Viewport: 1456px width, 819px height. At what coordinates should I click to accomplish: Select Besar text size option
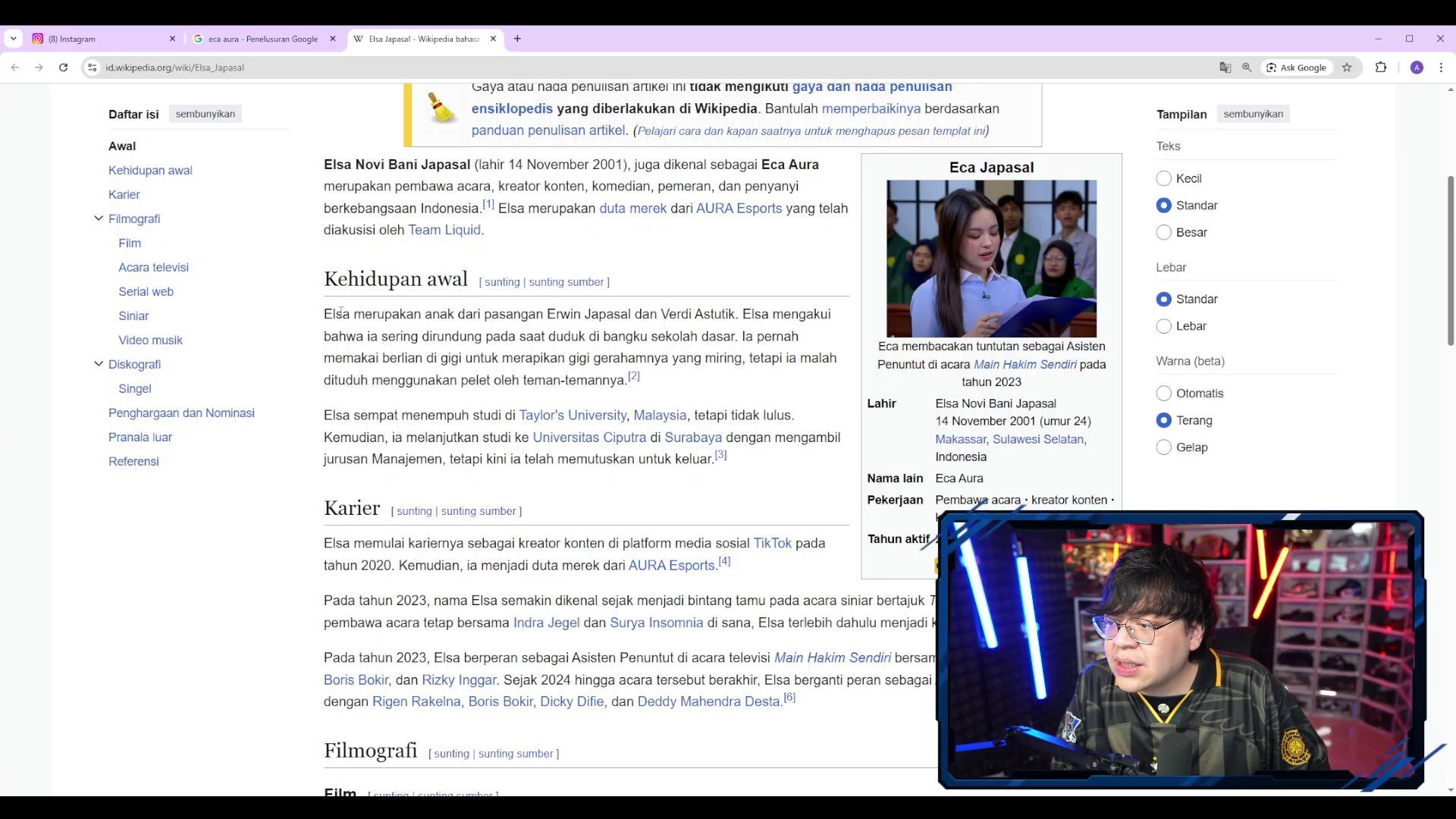[1164, 233]
